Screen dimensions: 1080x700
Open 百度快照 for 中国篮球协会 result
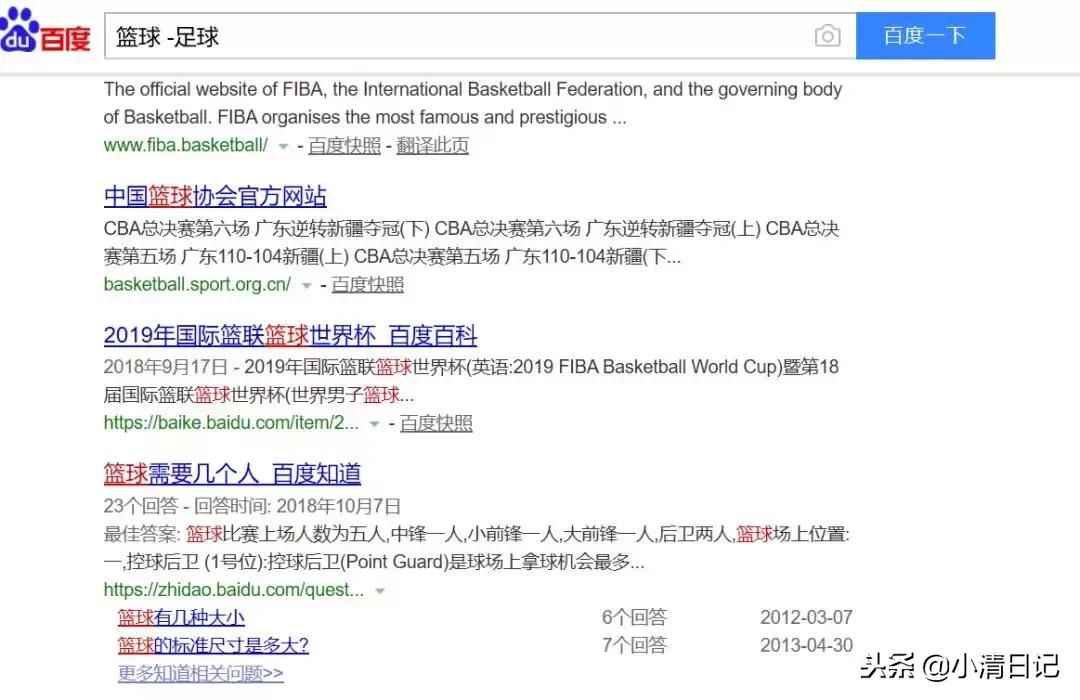click(x=366, y=284)
